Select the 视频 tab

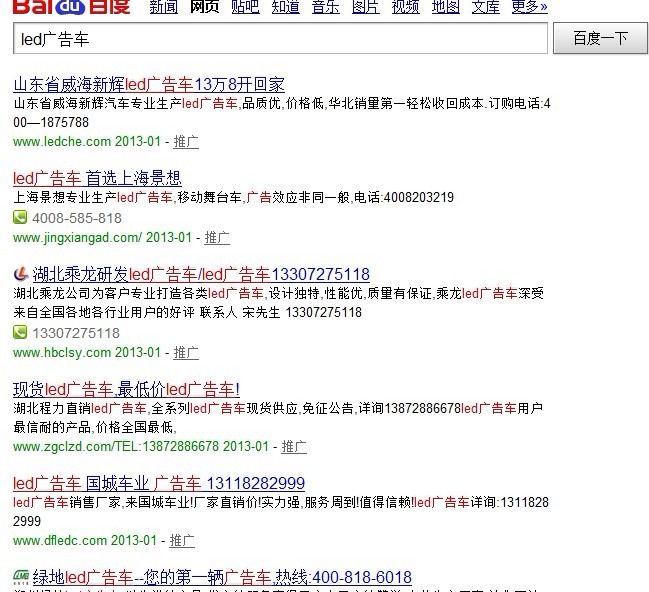click(405, 8)
